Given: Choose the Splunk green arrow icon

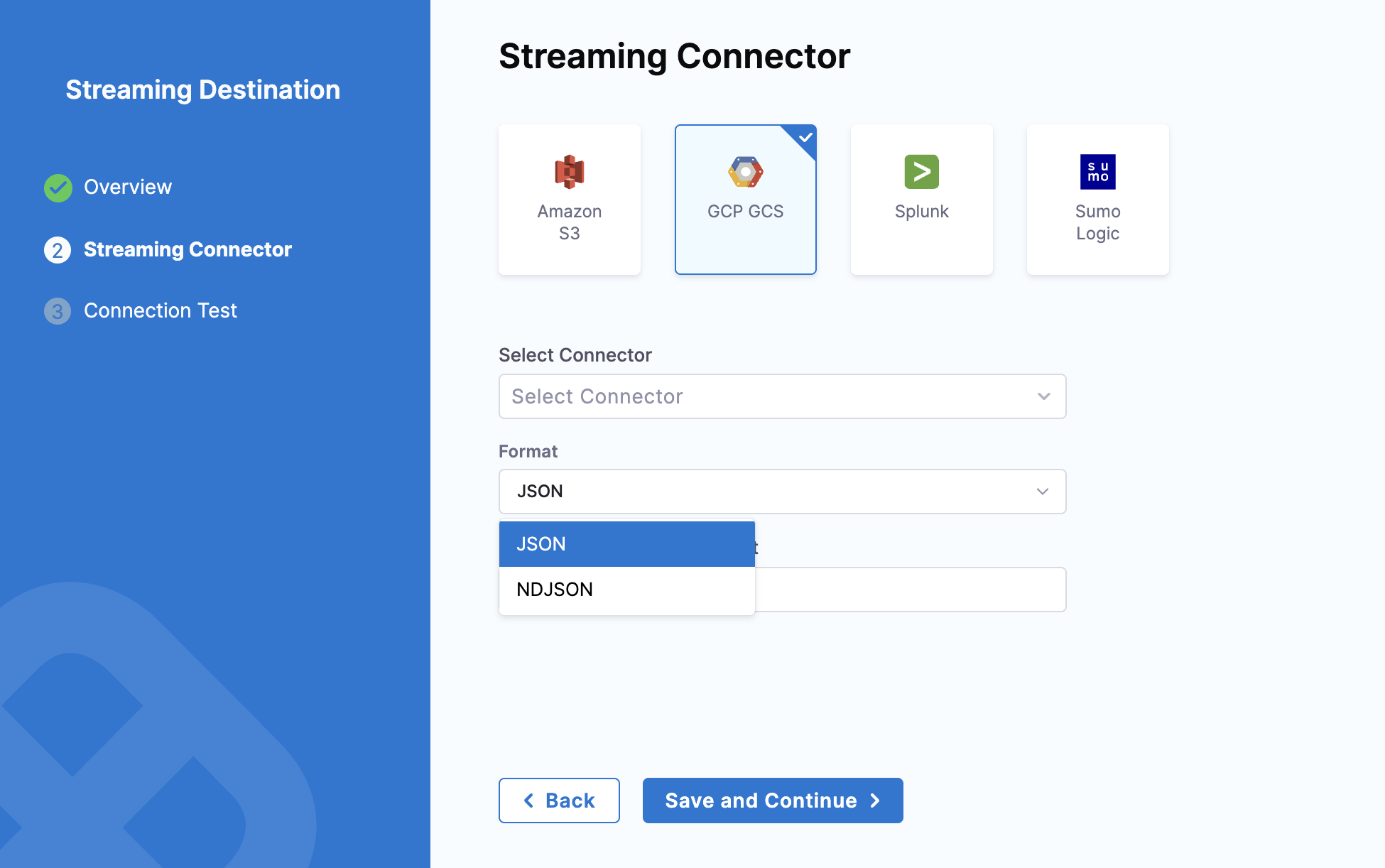Looking at the screenshot, I should tap(921, 172).
